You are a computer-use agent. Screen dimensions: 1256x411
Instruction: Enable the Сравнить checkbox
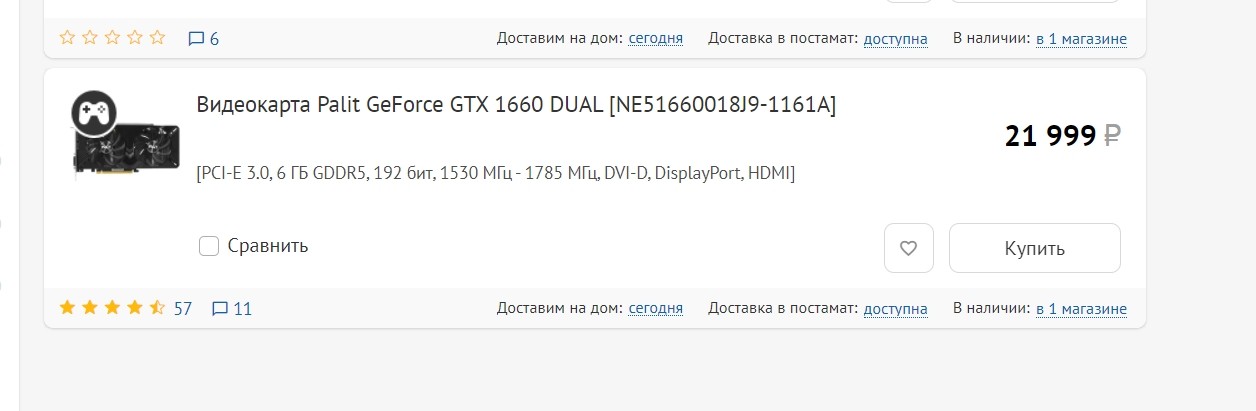(x=209, y=246)
